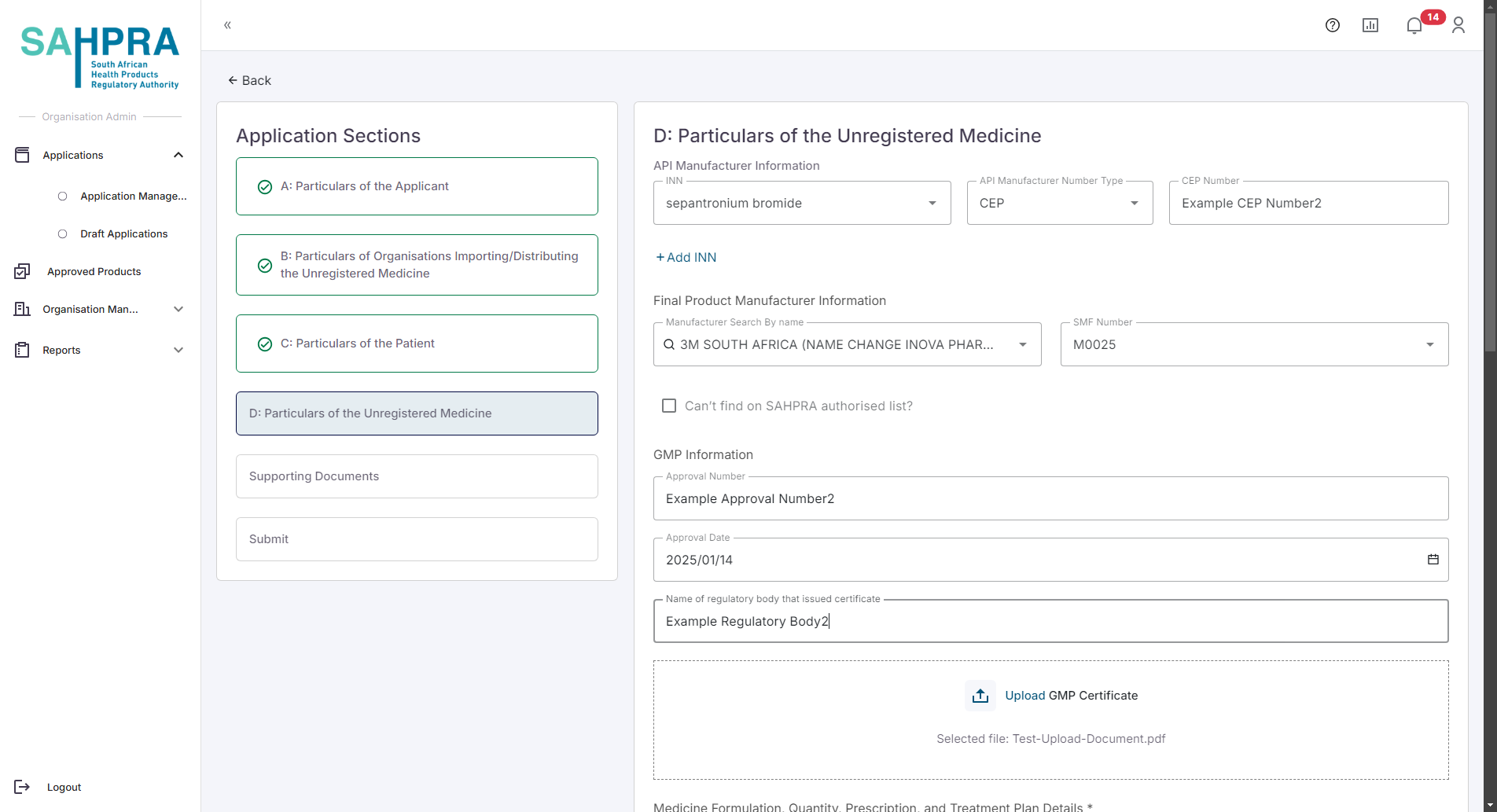Click into the CEP Number input field
The height and width of the screenshot is (812, 1497).
point(1308,203)
